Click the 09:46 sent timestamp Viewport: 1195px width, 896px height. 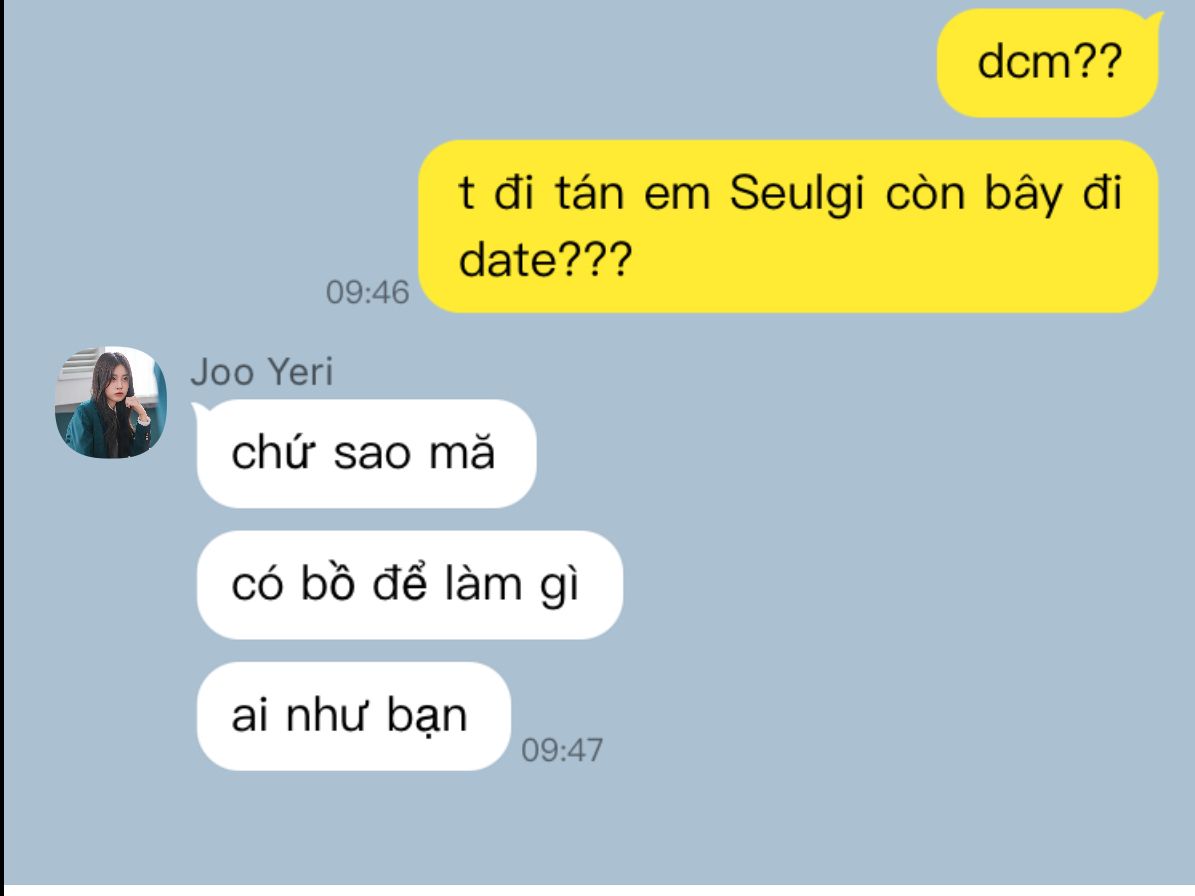[367, 293]
